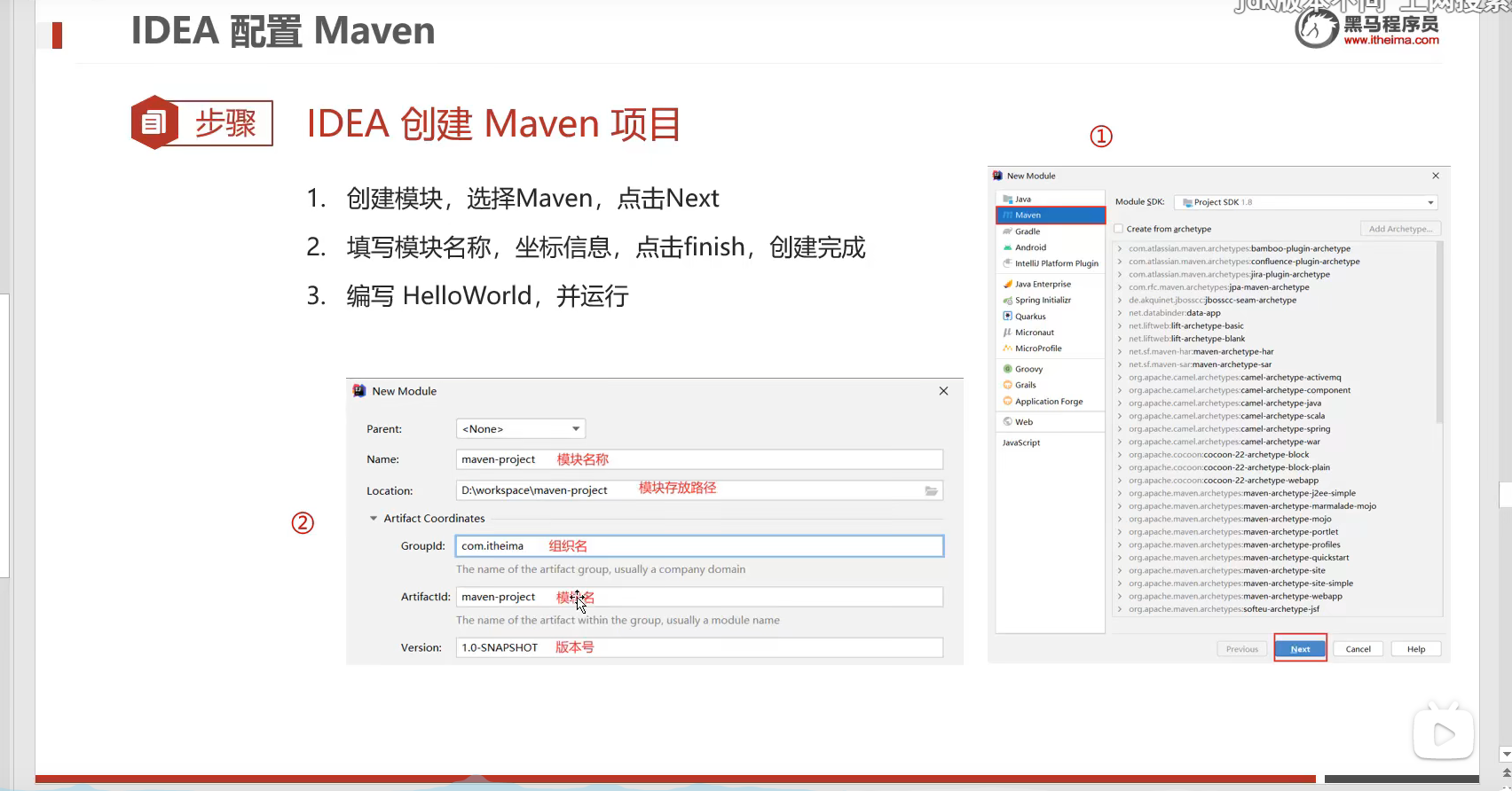The image size is (1512, 791).
Task: Select the maven-archetype-j2ee-simple entry
Action: pos(1242,493)
